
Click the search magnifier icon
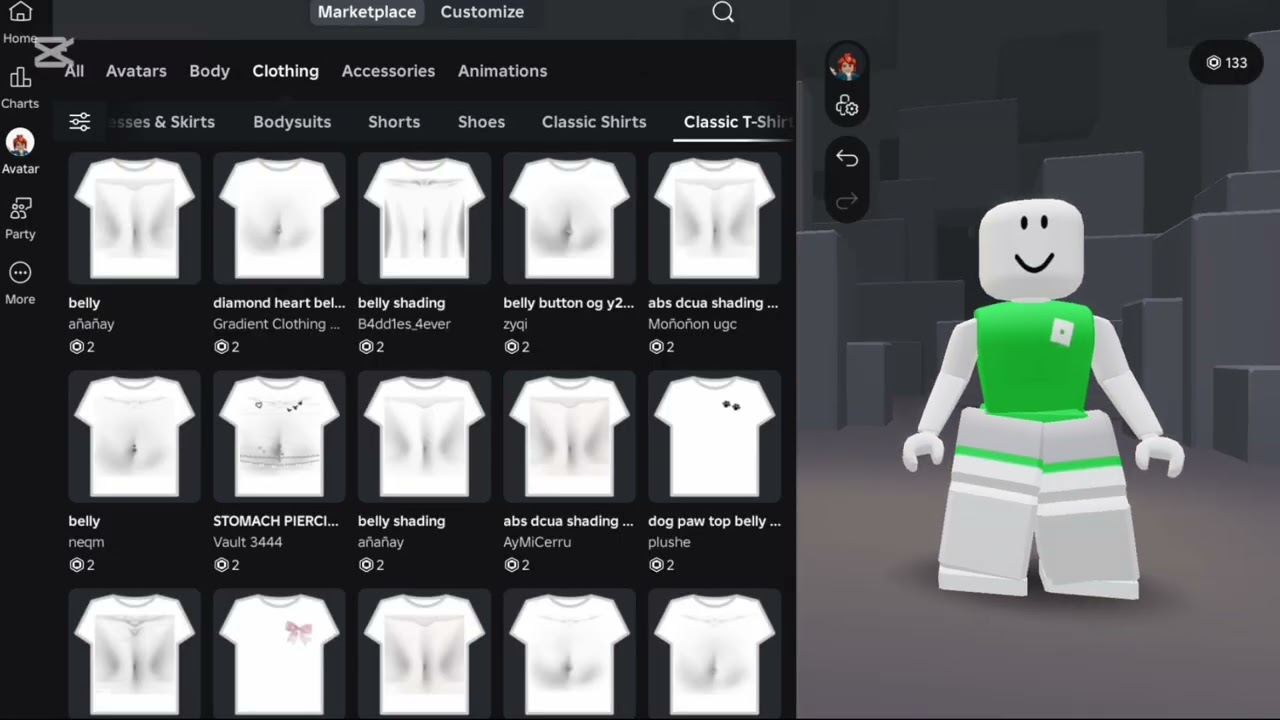pyautogui.click(x=723, y=12)
